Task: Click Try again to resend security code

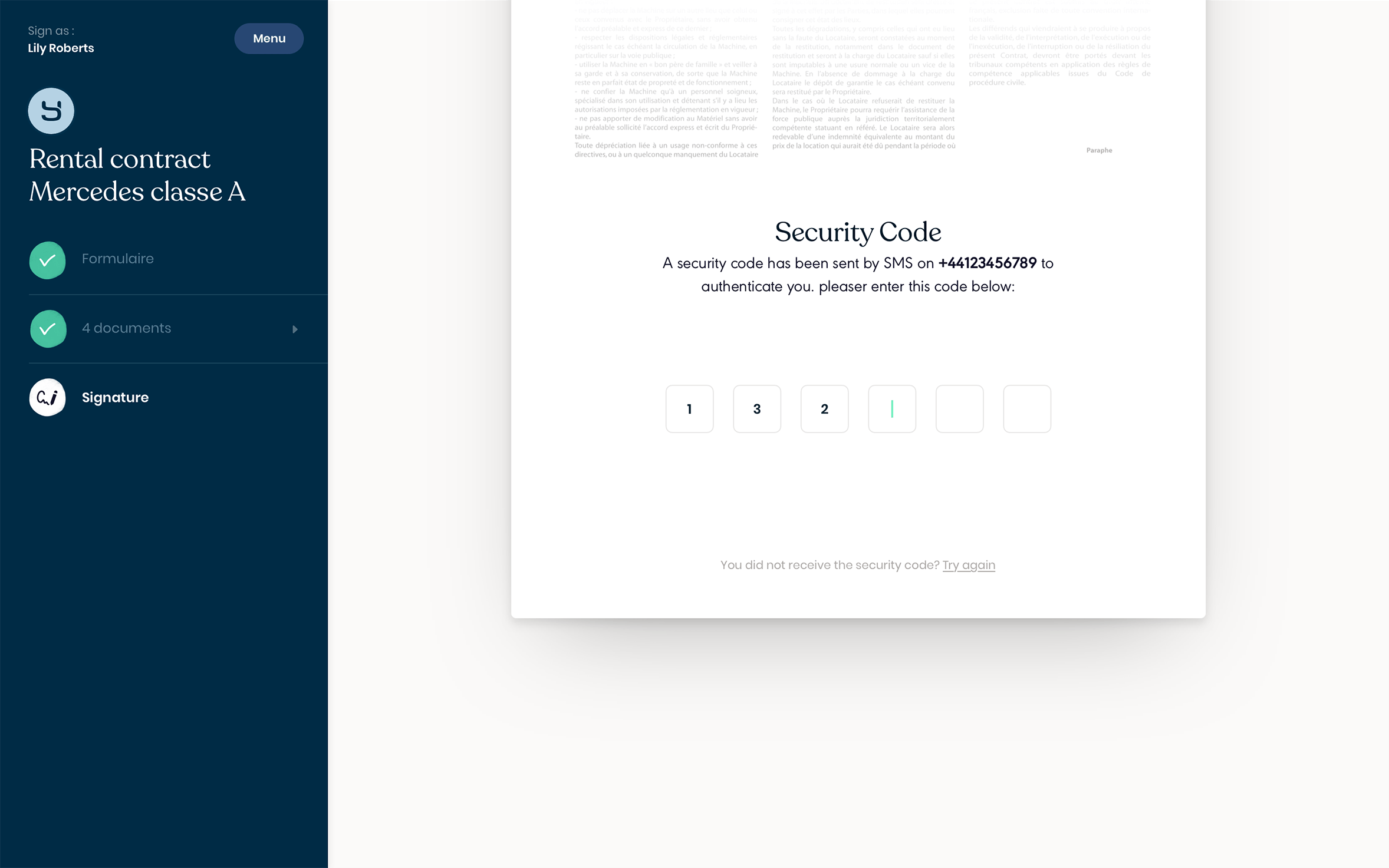Action: pyautogui.click(x=969, y=565)
